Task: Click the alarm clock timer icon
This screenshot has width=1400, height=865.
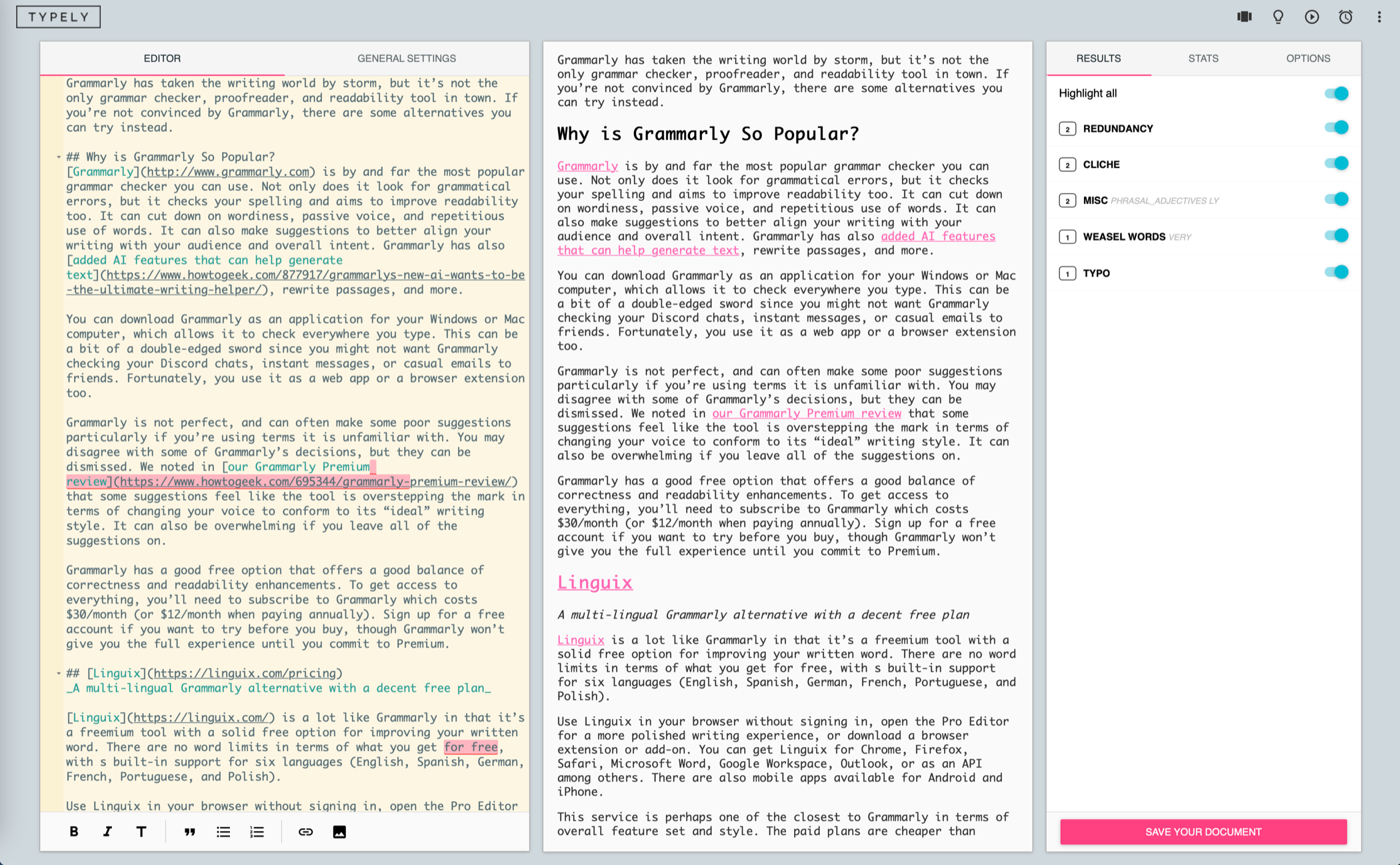Action: (1345, 17)
